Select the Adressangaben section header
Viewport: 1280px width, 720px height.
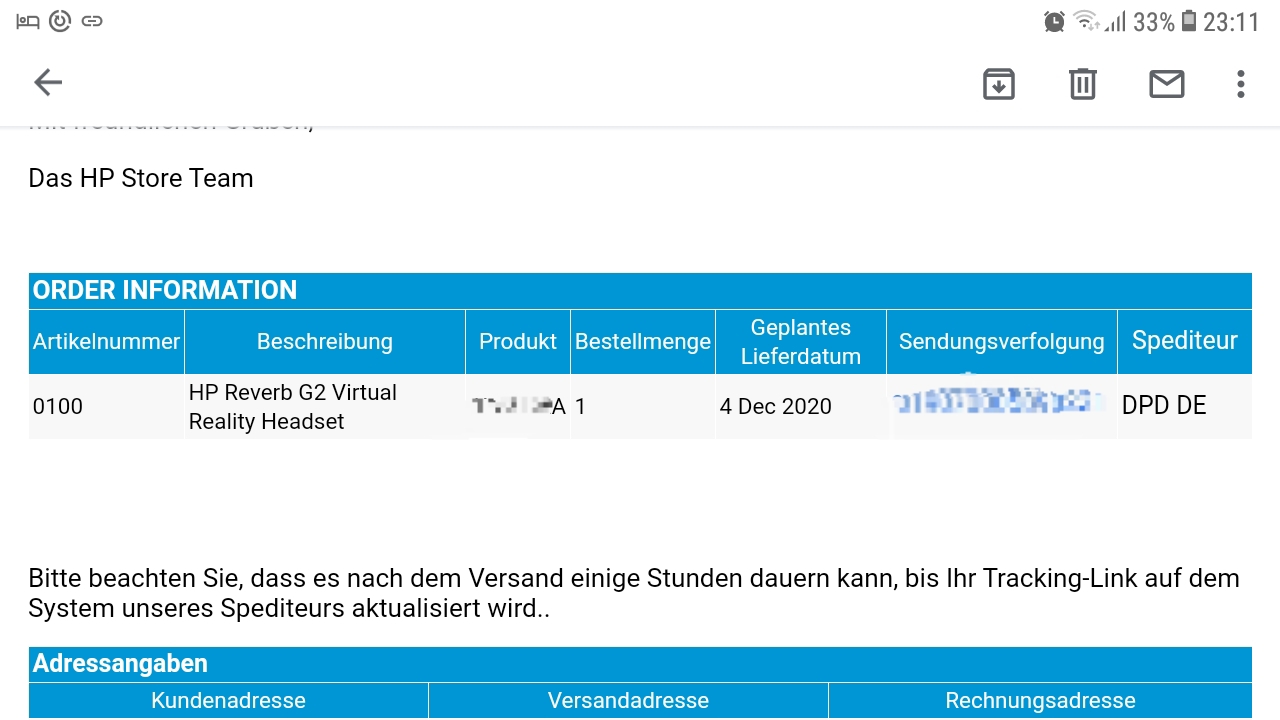pos(640,664)
